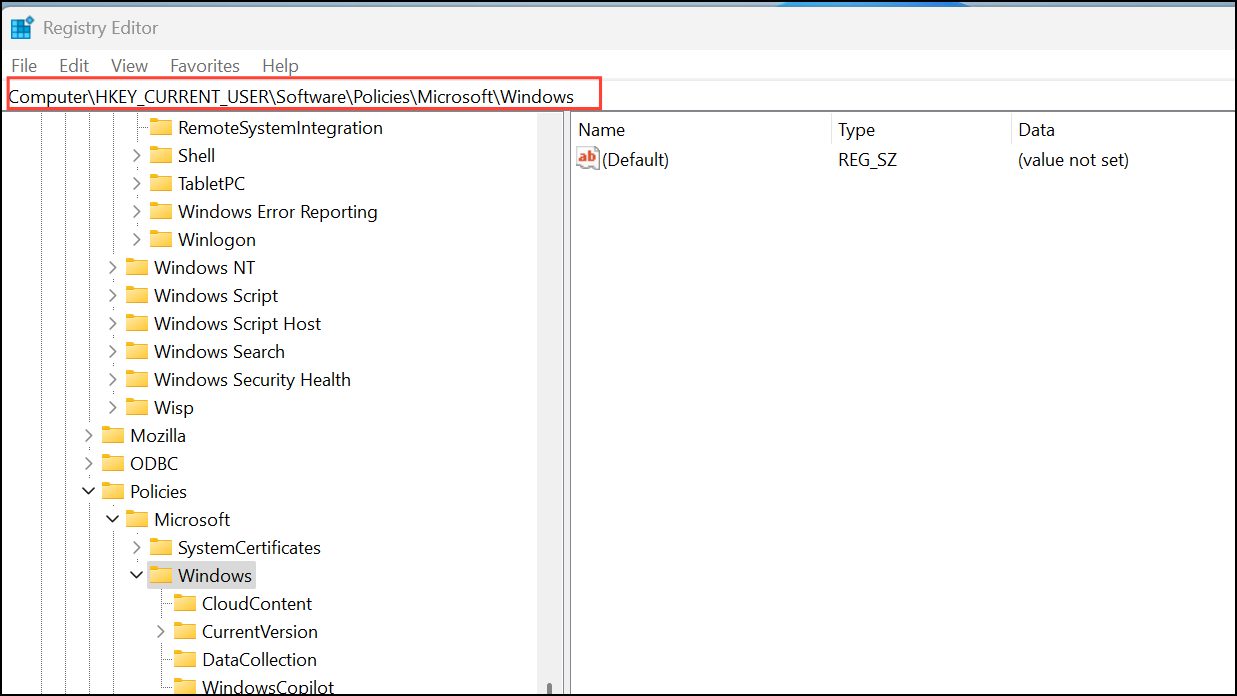The height and width of the screenshot is (696, 1237).
Task: Click the TabletPC folder icon
Action: click(x=161, y=184)
